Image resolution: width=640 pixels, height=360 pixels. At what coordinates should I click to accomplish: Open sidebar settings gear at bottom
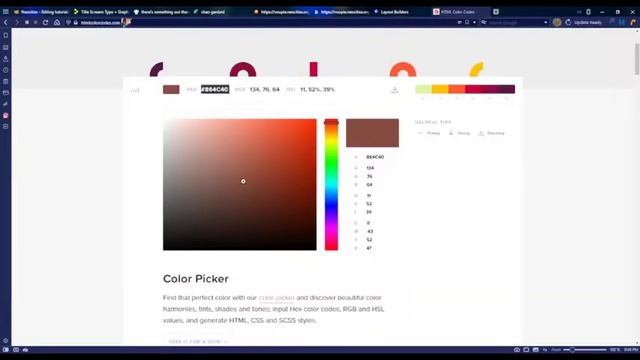[x=6, y=340]
